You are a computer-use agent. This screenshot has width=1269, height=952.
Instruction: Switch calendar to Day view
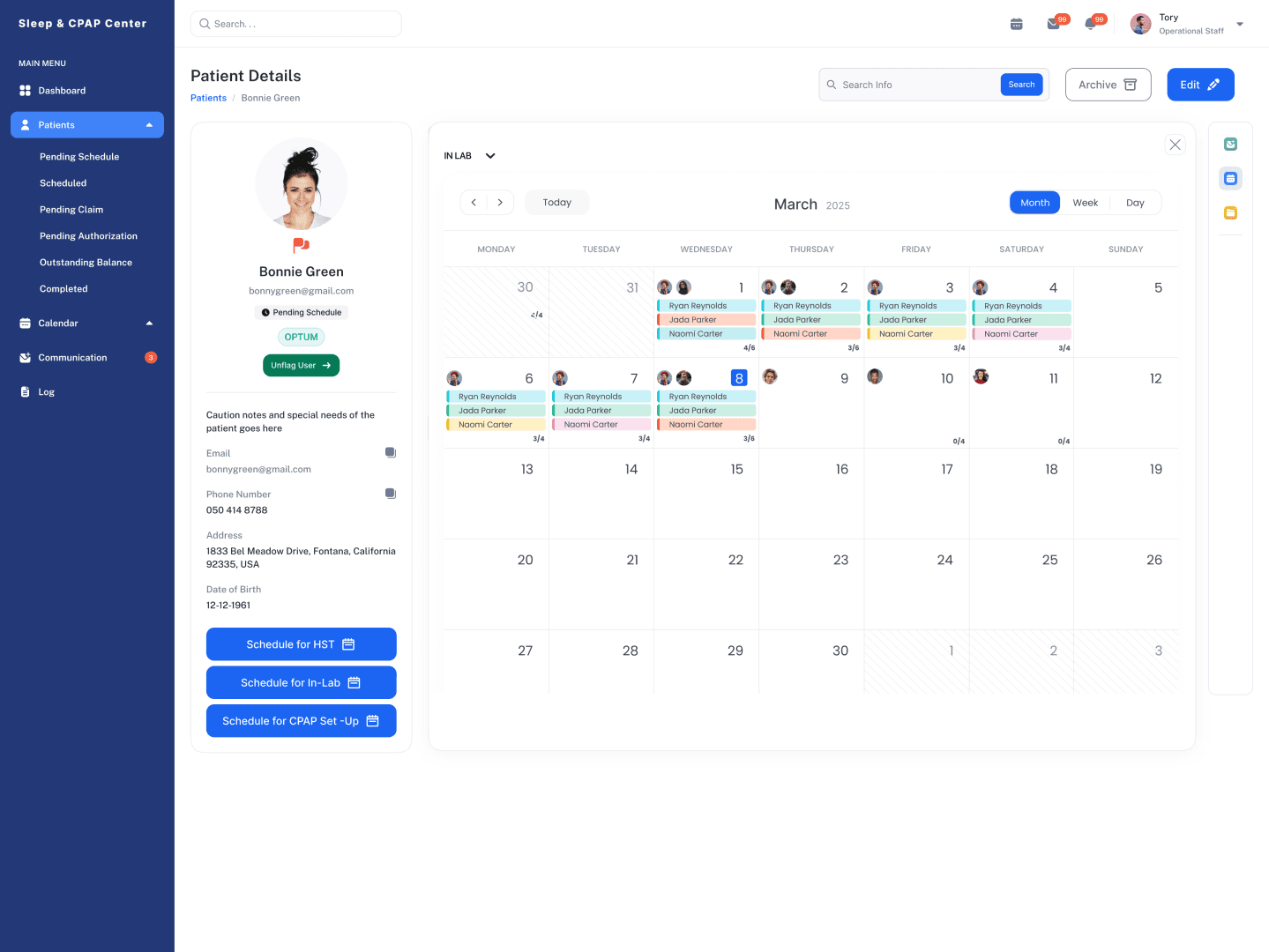click(x=1135, y=203)
